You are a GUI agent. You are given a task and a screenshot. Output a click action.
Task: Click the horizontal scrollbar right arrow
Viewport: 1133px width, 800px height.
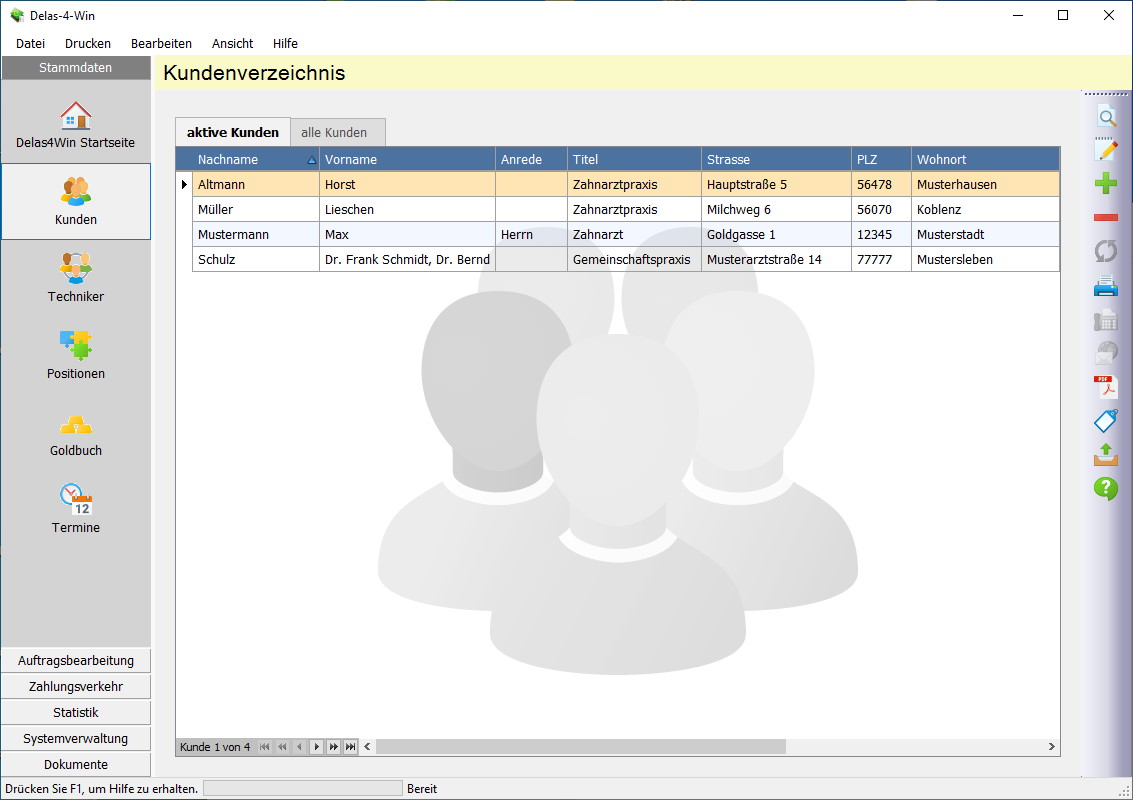click(x=1051, y=747)
